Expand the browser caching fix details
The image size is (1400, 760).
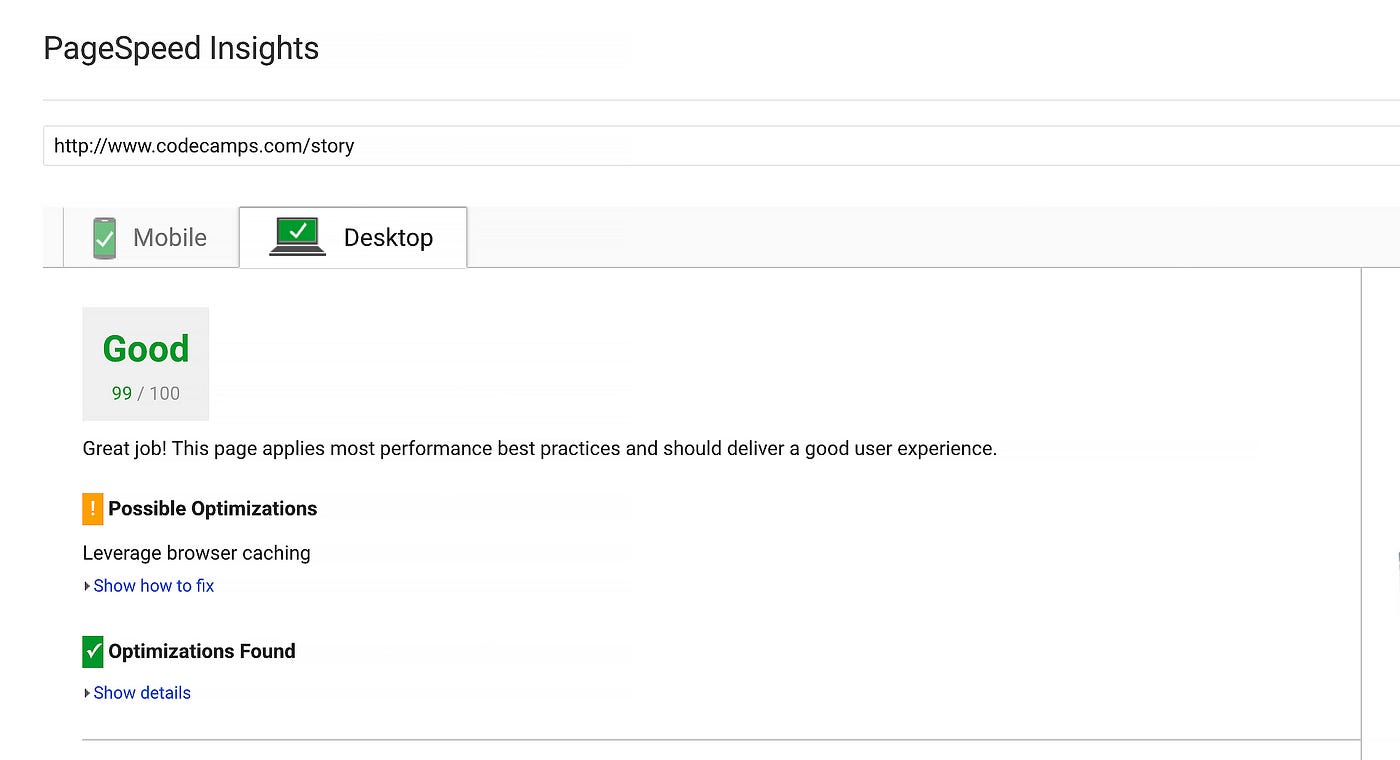153,586
